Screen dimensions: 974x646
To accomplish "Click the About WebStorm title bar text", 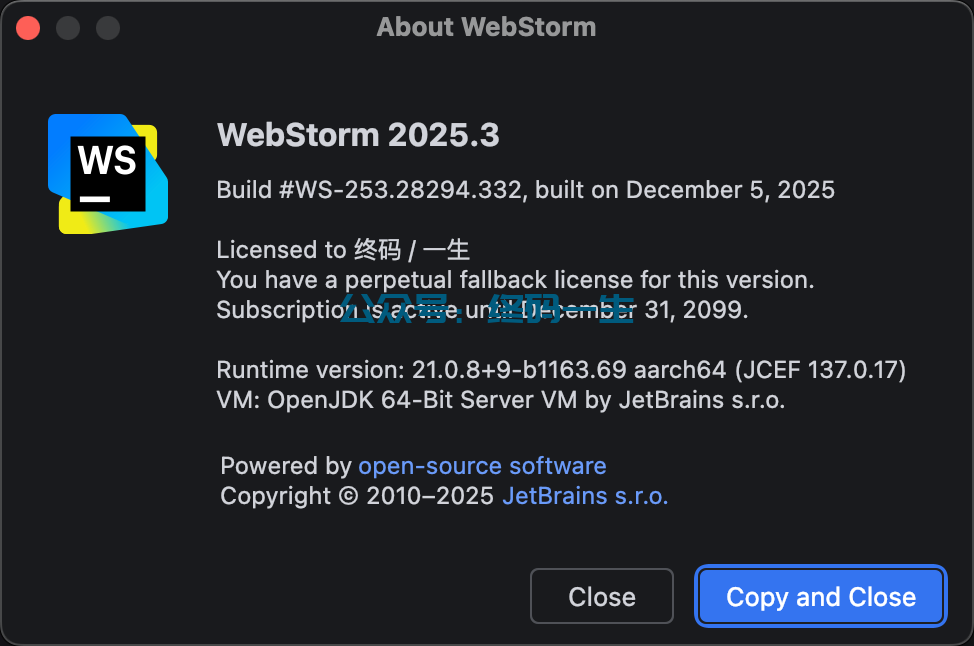I will [486, 27].
